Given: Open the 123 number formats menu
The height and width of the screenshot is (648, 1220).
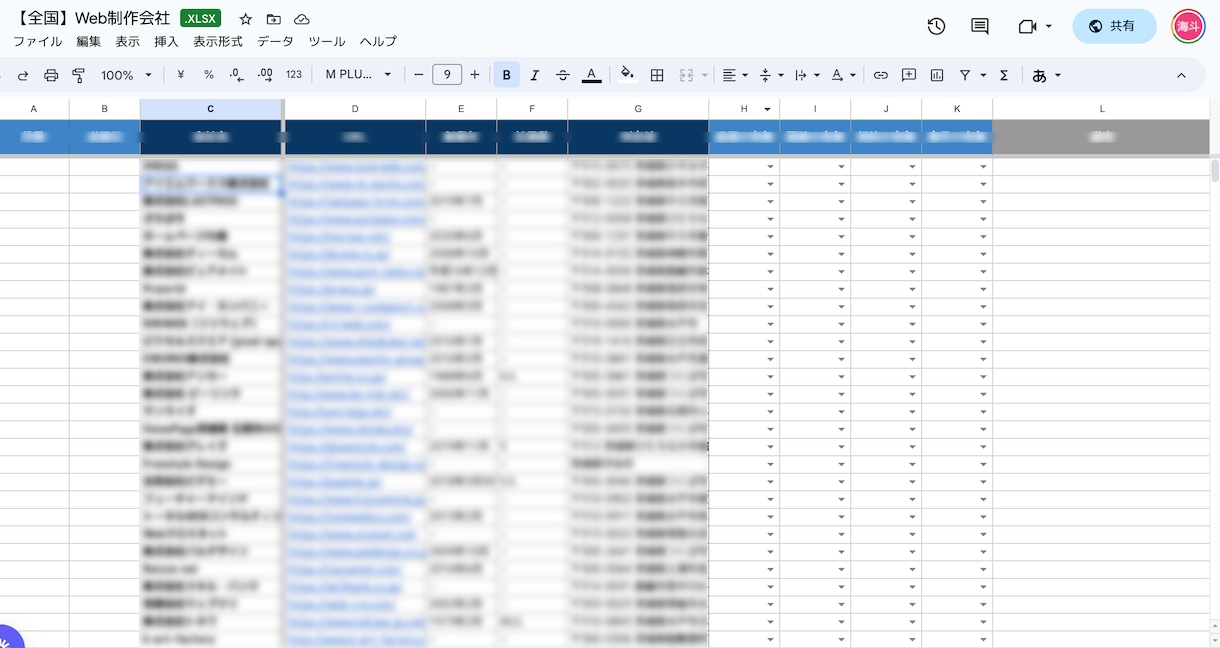Looking at the screenshot, I should click(x=294, y=75).
